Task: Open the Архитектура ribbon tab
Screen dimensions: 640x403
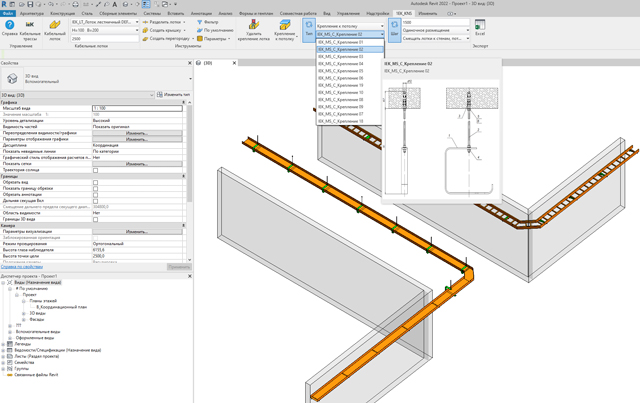Action: click(x=32, y=13)
